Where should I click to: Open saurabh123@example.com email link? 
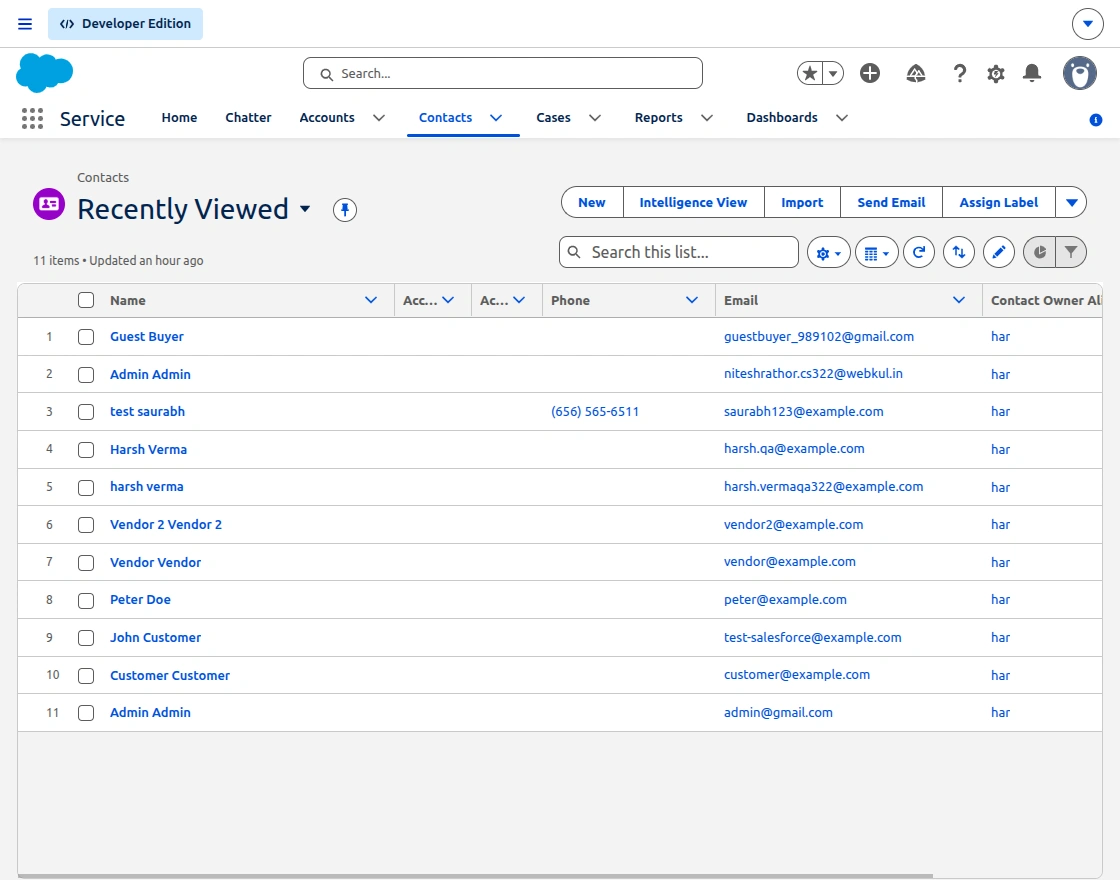click(x=804, y=412)
